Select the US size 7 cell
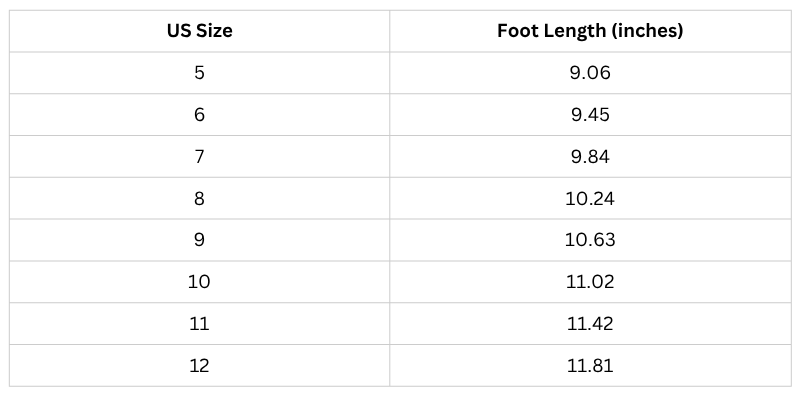This screenshot has width=800, height=400. click(x=199, y=157)
